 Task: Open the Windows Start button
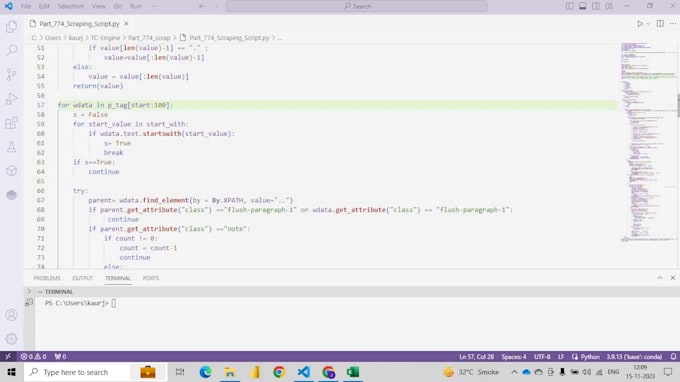point(11,372)
